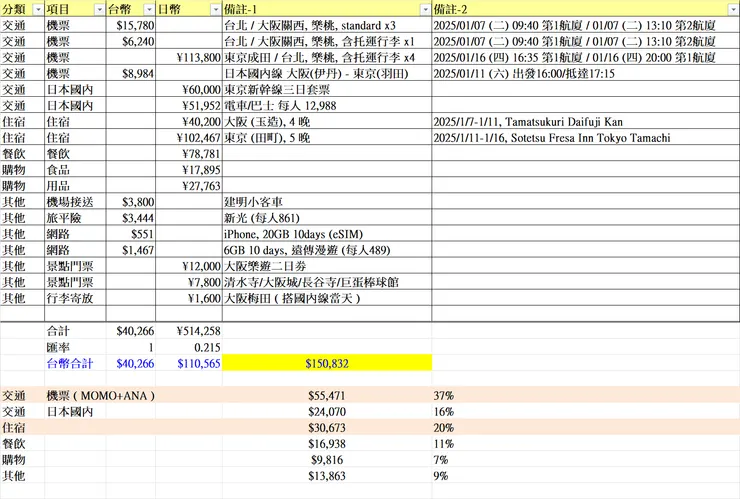
Task: Select the 東京新幹線三日套票 cell
Action: pos(327,90)
